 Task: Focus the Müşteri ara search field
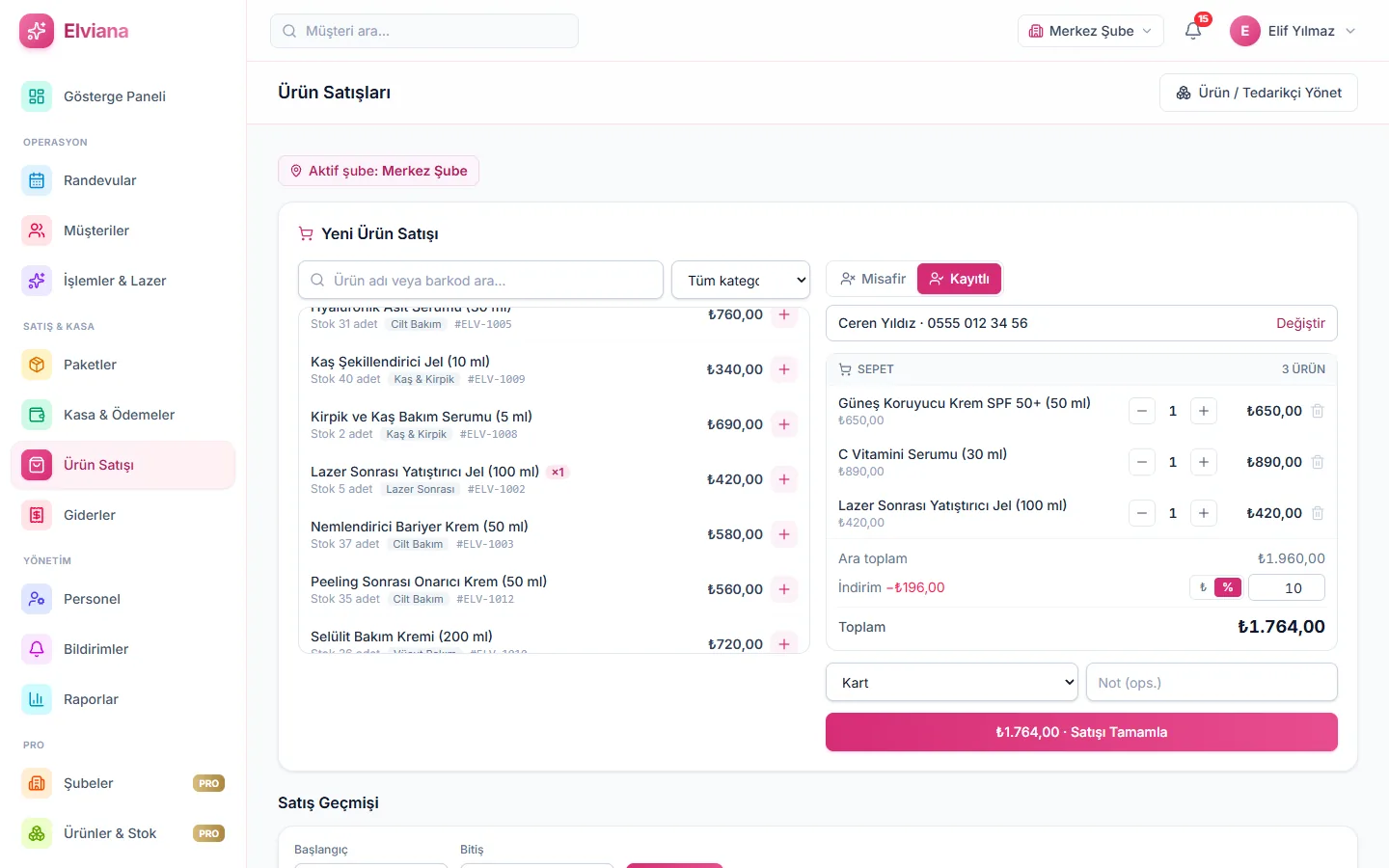(x=424, y=31)
